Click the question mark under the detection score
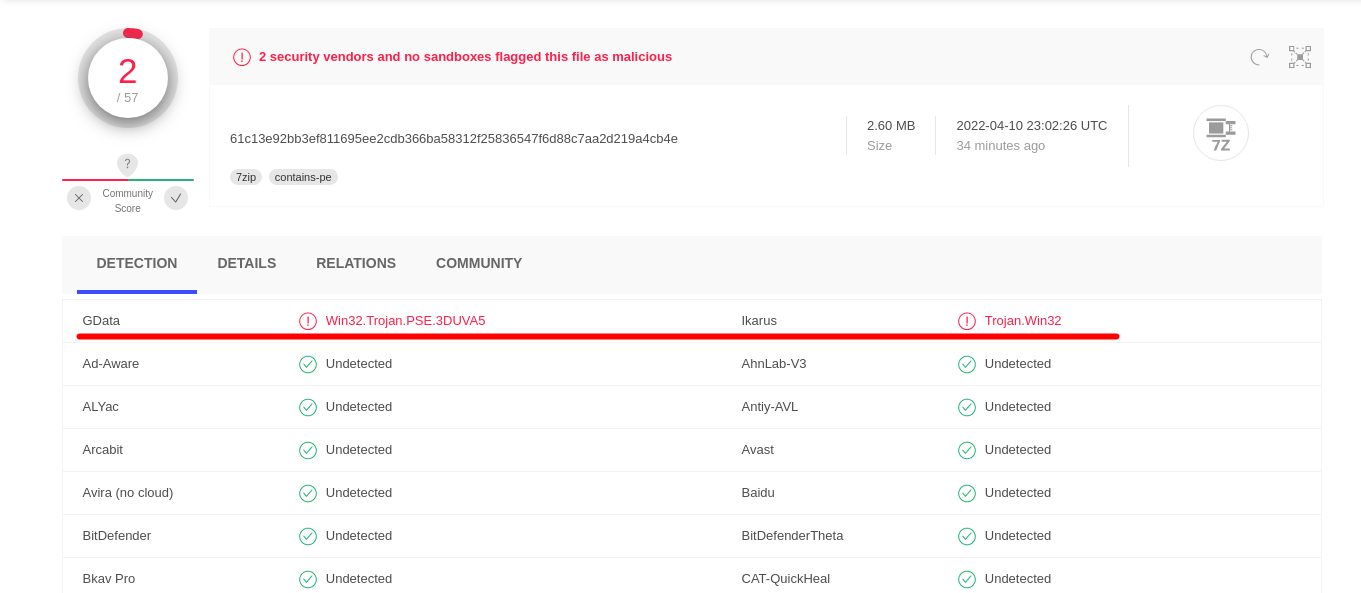1361x593 pixels. tap(127, 164)
